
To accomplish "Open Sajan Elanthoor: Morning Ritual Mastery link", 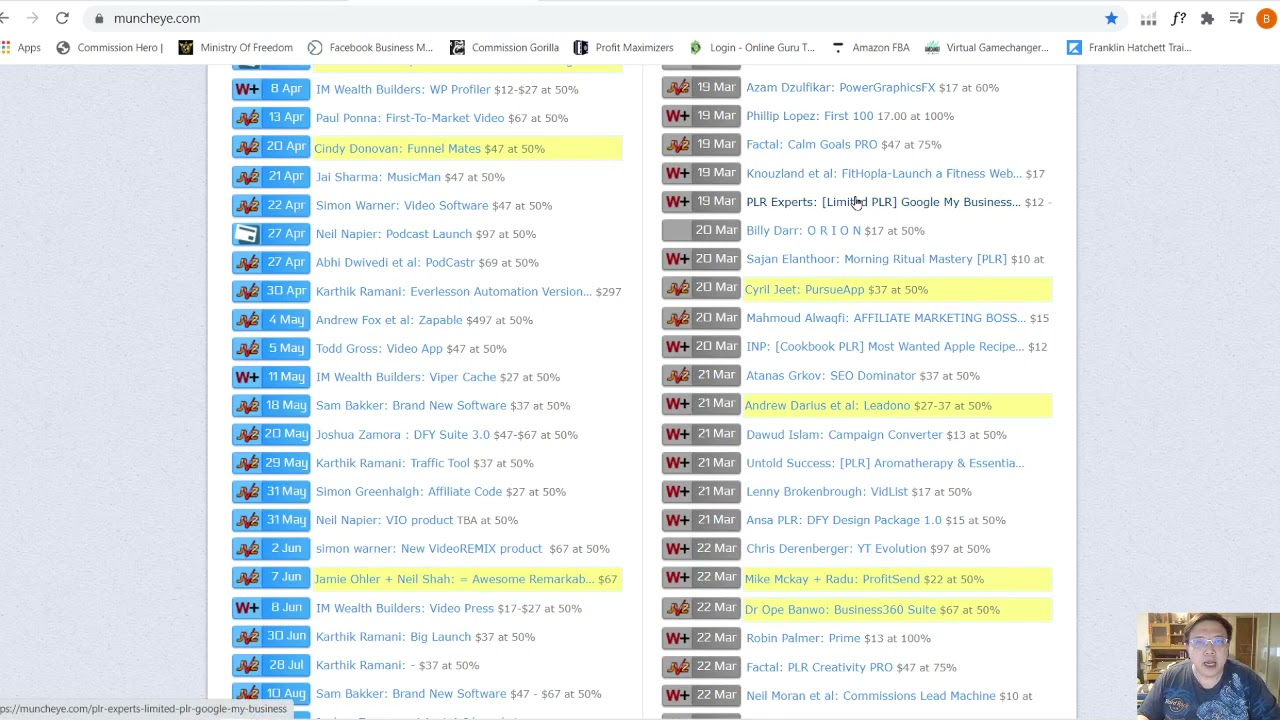I will [876, 259].
